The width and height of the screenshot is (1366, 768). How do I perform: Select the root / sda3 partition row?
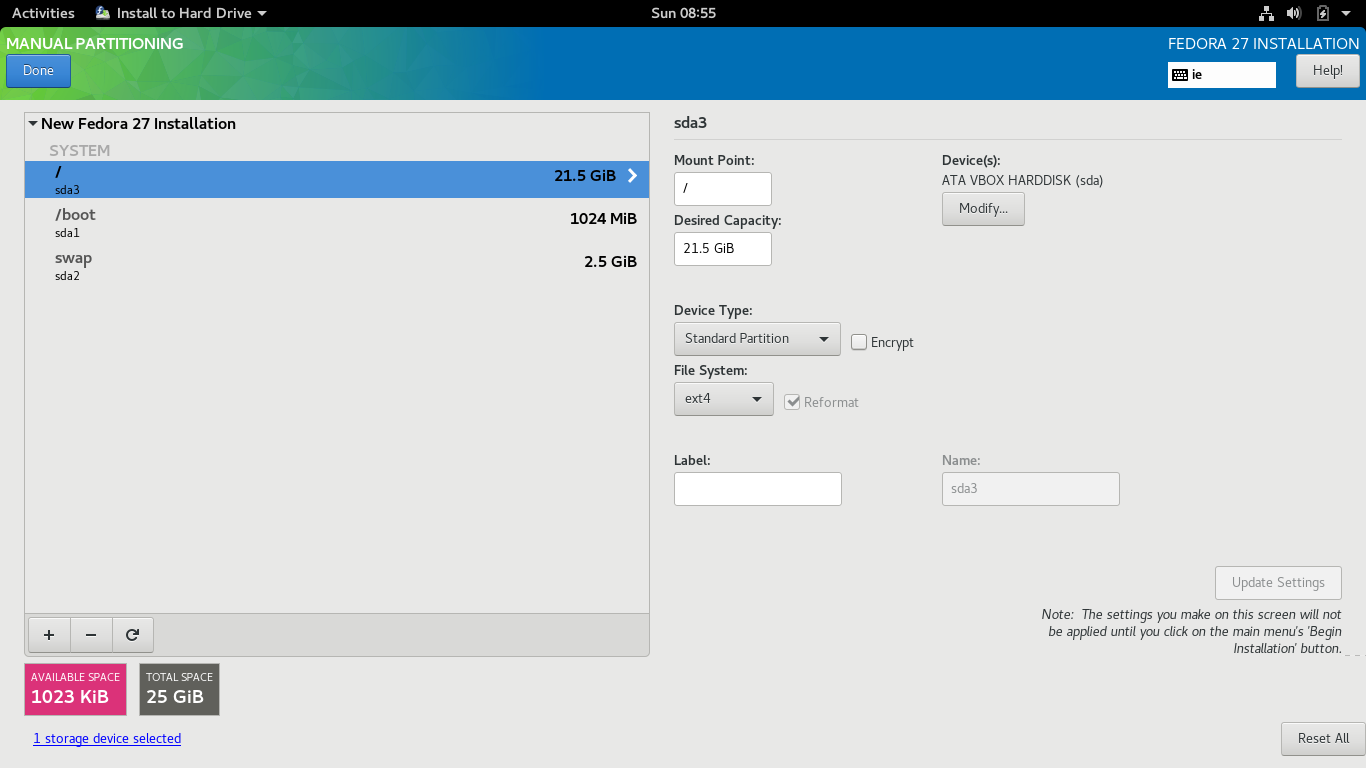click(337, 179)
